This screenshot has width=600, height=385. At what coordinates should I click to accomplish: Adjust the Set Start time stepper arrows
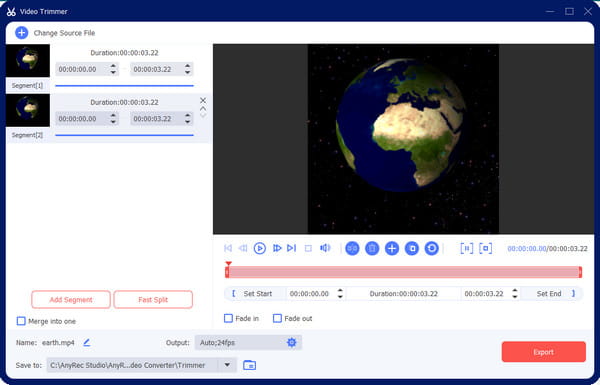pos(340,294)
